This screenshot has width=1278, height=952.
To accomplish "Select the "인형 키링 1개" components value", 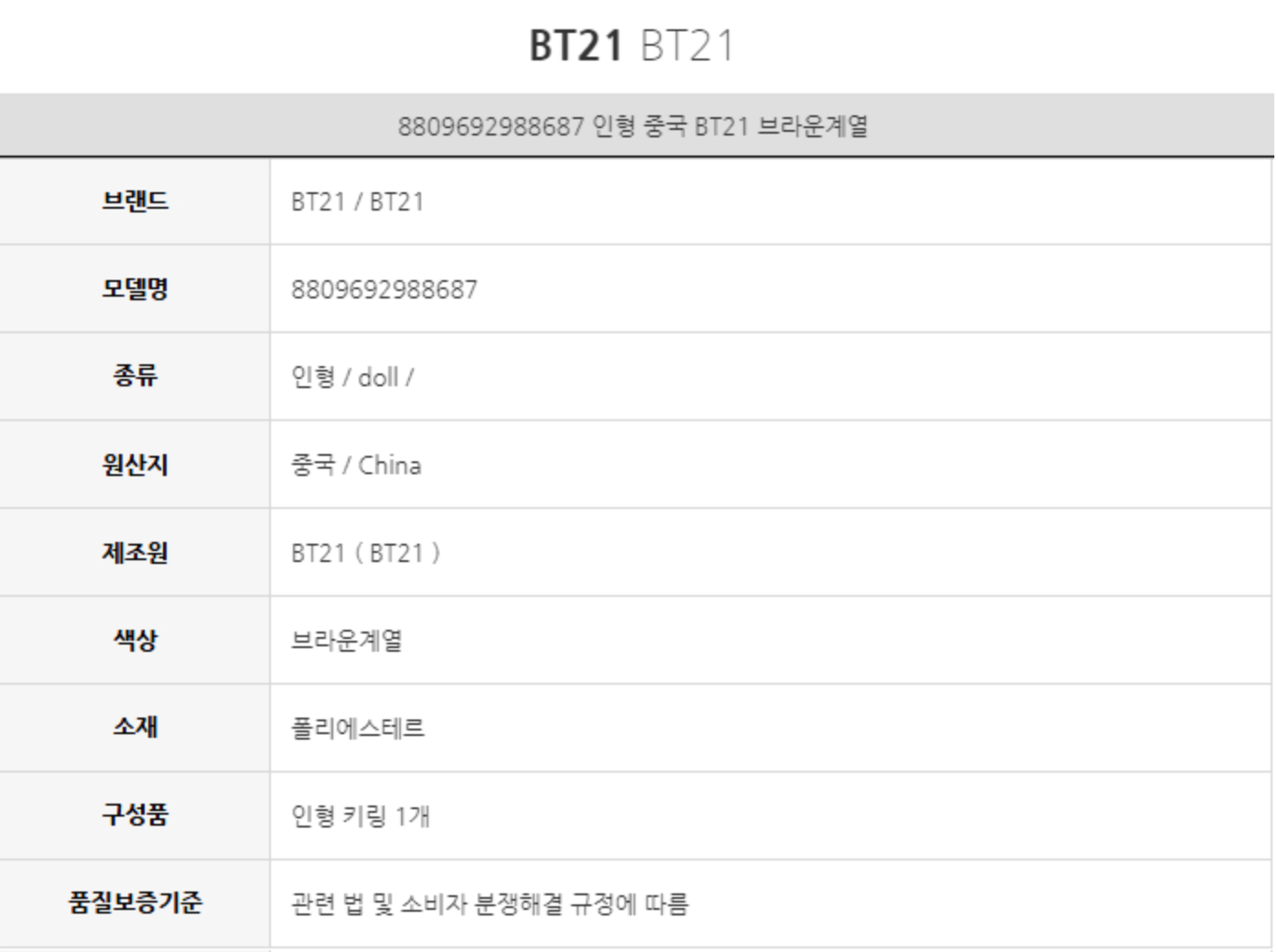I will 361,816.
